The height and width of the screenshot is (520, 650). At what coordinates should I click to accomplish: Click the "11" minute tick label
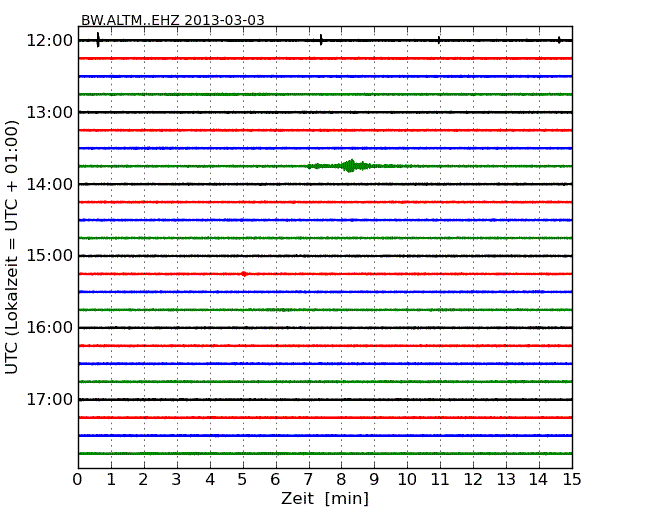pos(440,480)
